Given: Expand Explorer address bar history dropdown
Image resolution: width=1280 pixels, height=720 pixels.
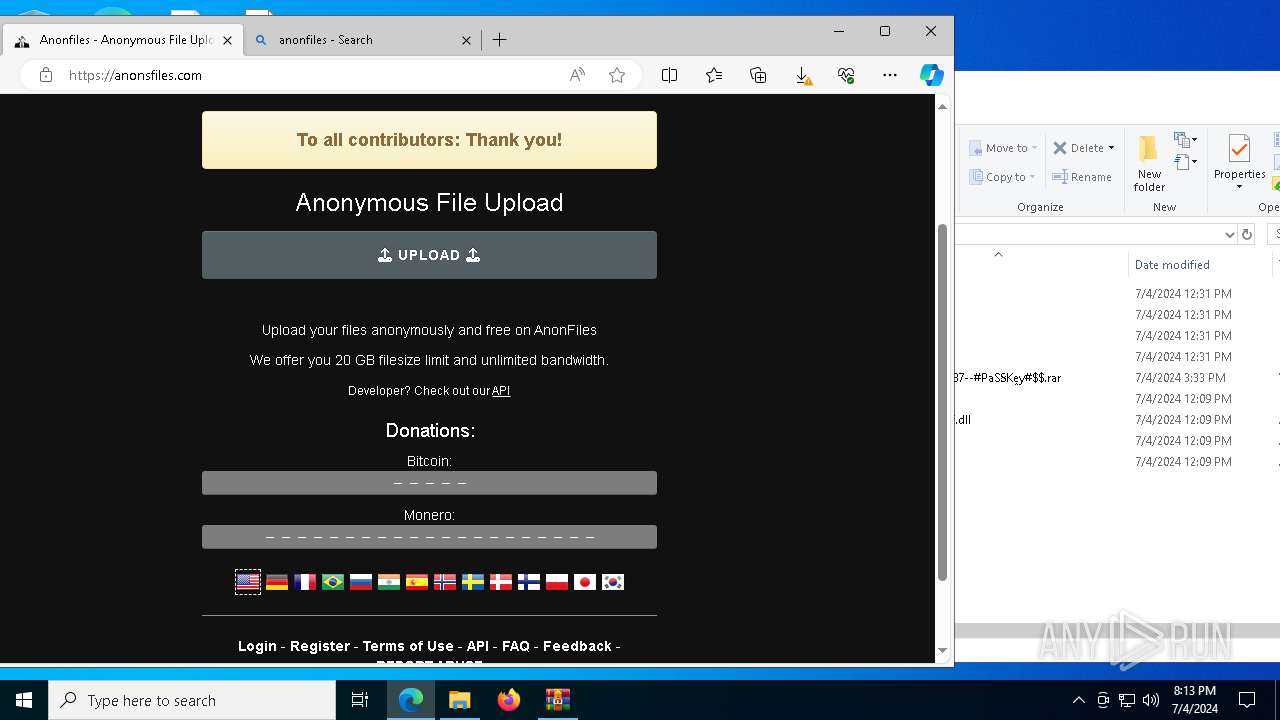Looking at the screenshot, I should [1230, 234].
